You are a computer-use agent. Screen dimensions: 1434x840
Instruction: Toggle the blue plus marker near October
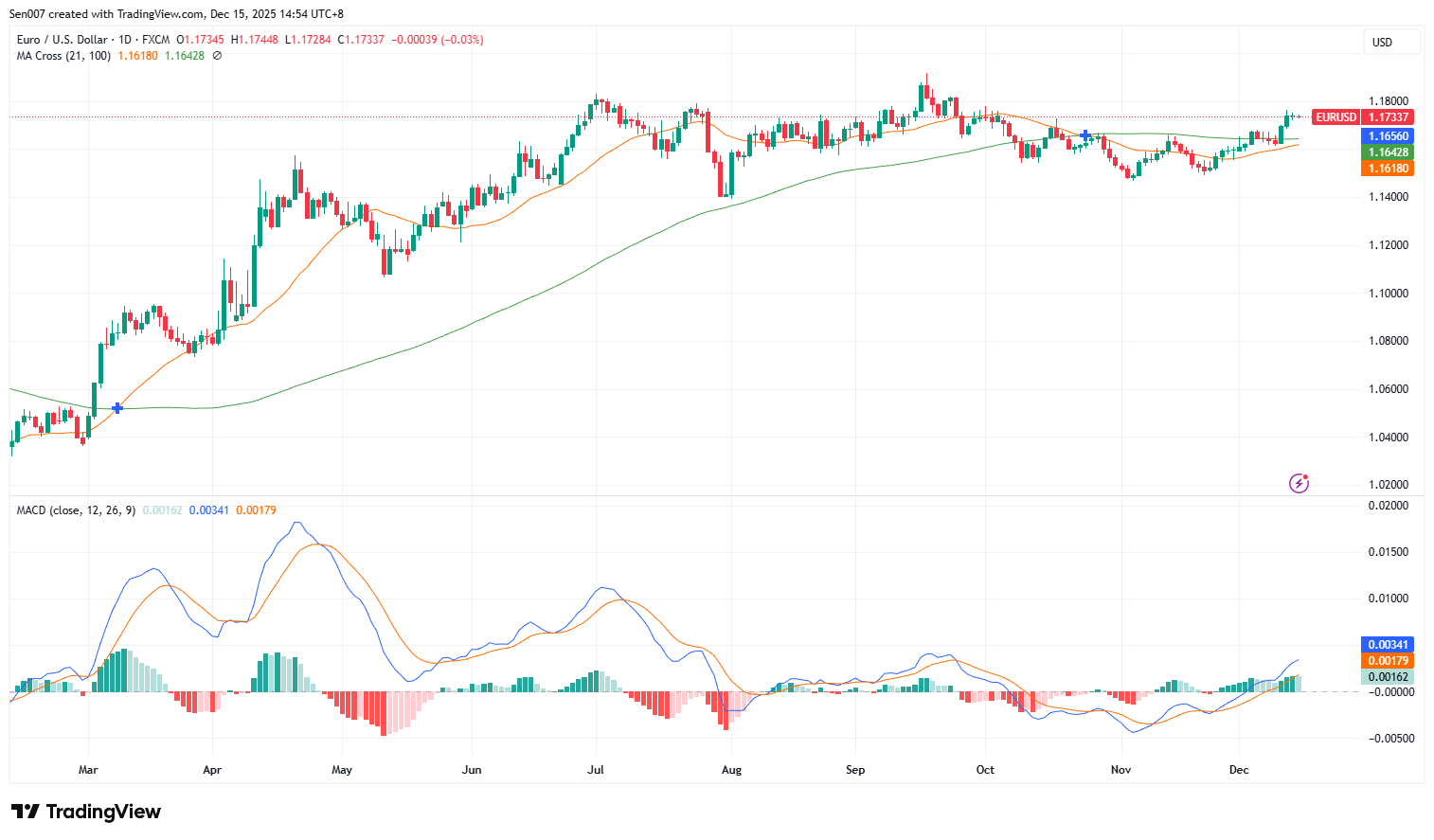(x=1084, y=135)
